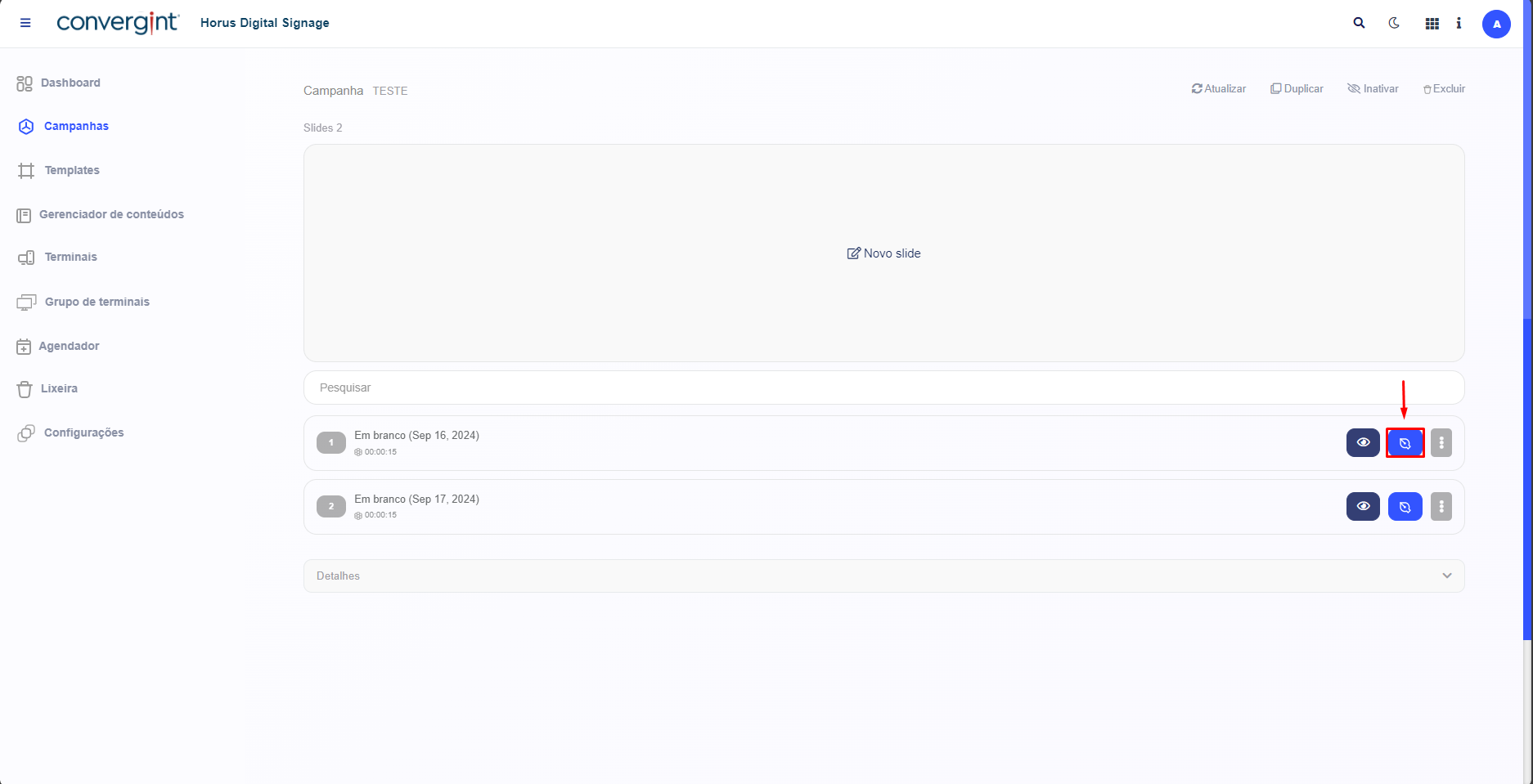Image resolution: width=1533 pixels, height=784 pixels.
Task: Click the Excluir campaign button
Action: [1444, 88]
